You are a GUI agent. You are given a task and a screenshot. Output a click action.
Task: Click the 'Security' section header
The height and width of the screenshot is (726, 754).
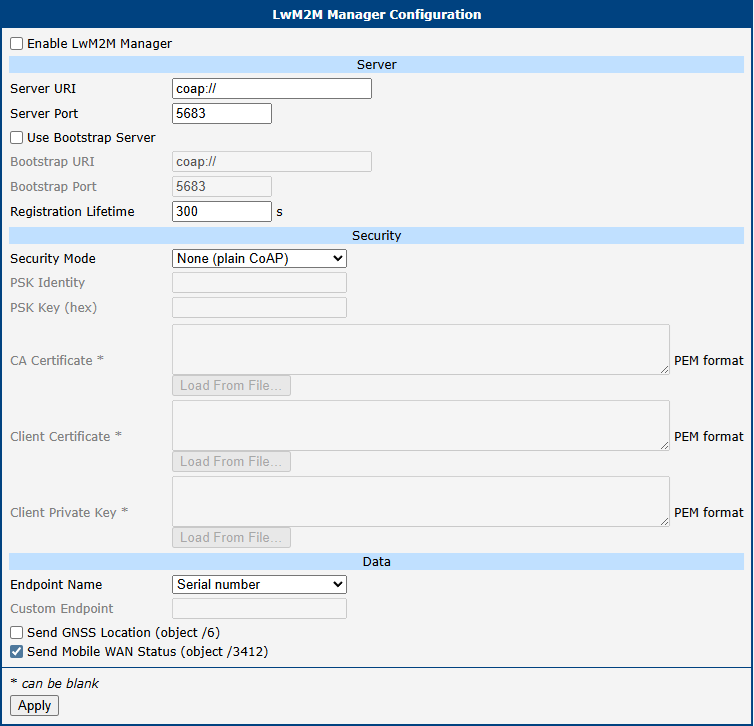(377, 236)
